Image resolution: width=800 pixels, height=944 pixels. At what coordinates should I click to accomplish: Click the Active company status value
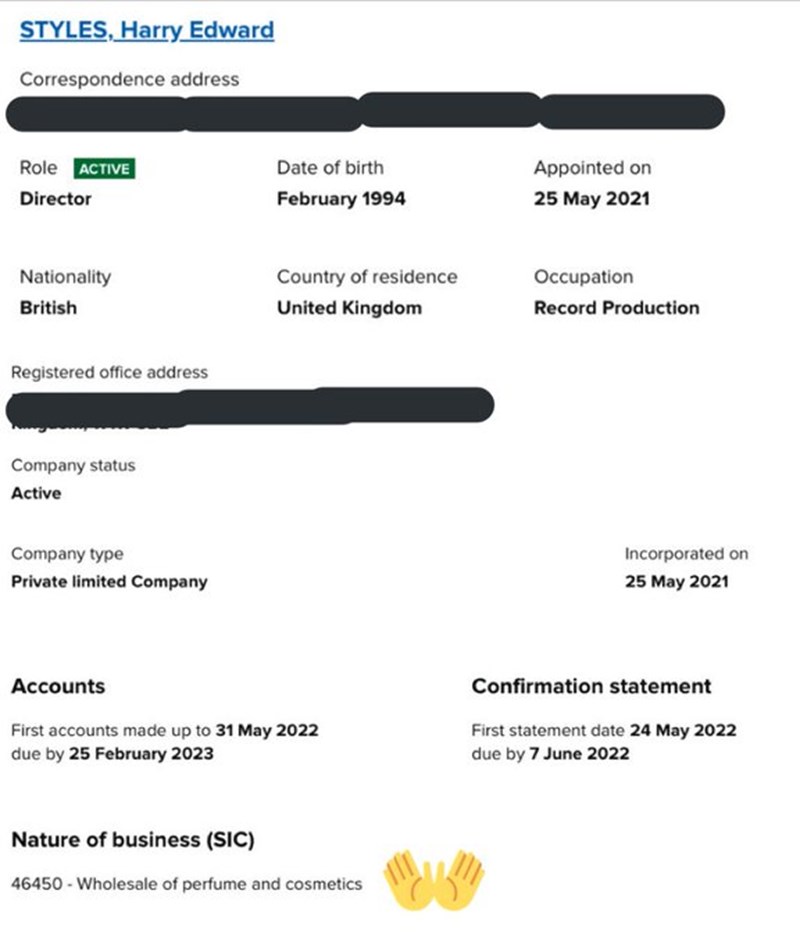tap(36, 493)
